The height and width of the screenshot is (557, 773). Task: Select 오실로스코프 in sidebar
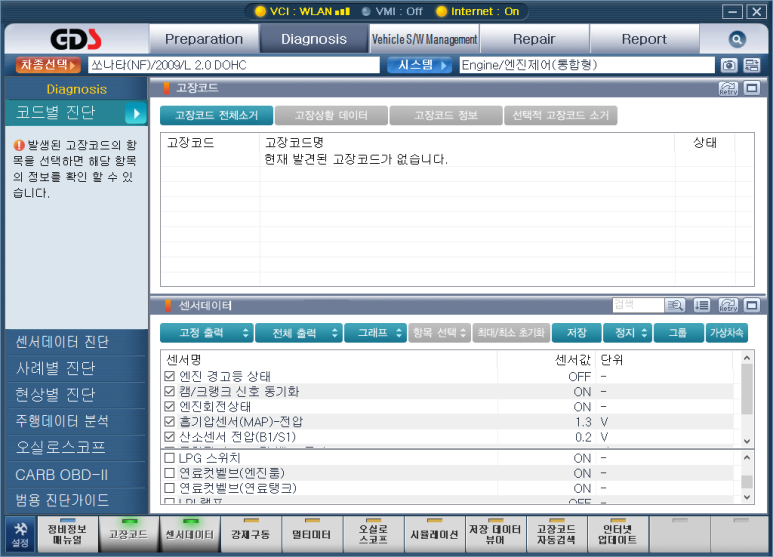pos(76,447)
